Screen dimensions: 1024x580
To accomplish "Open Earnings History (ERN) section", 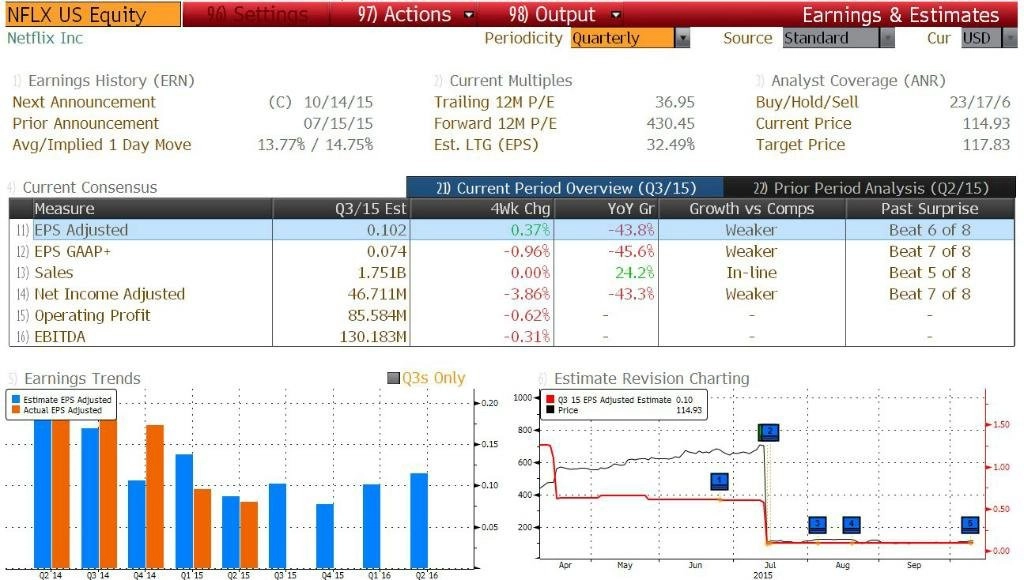I will coord(111,80).
